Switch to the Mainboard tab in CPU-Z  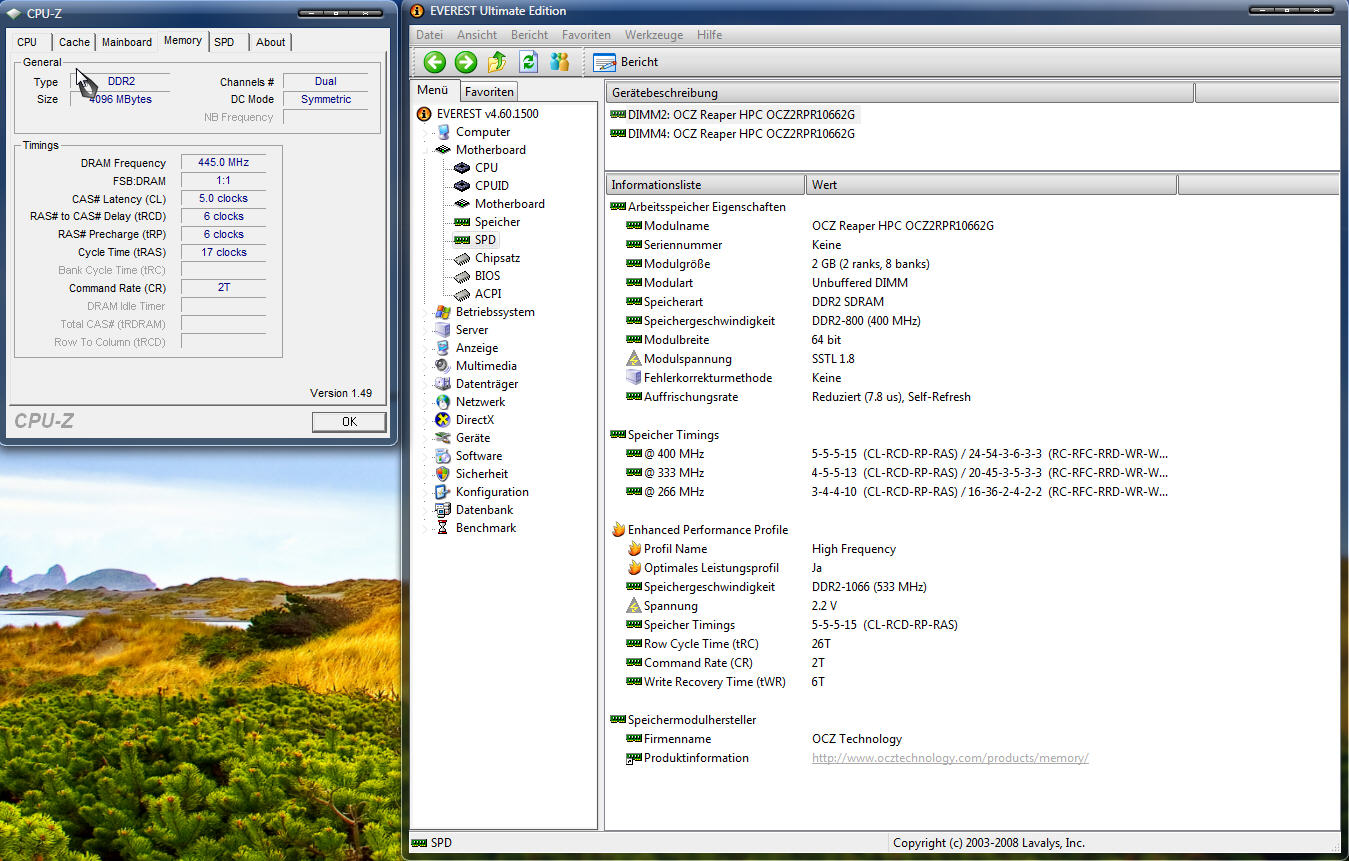pos(127,42)
